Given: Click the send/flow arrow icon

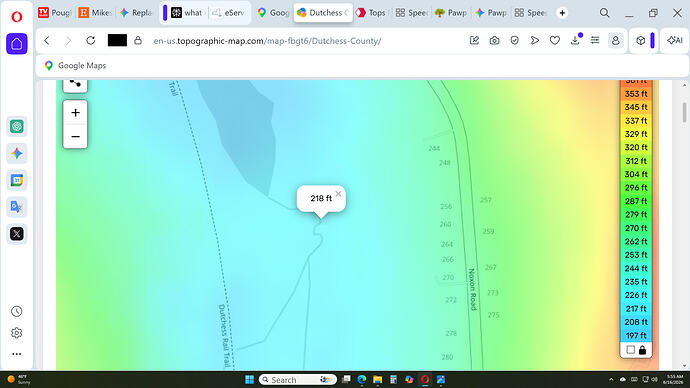Looking at the screenshot, I should pyautogui.click(x=535, y=40).
